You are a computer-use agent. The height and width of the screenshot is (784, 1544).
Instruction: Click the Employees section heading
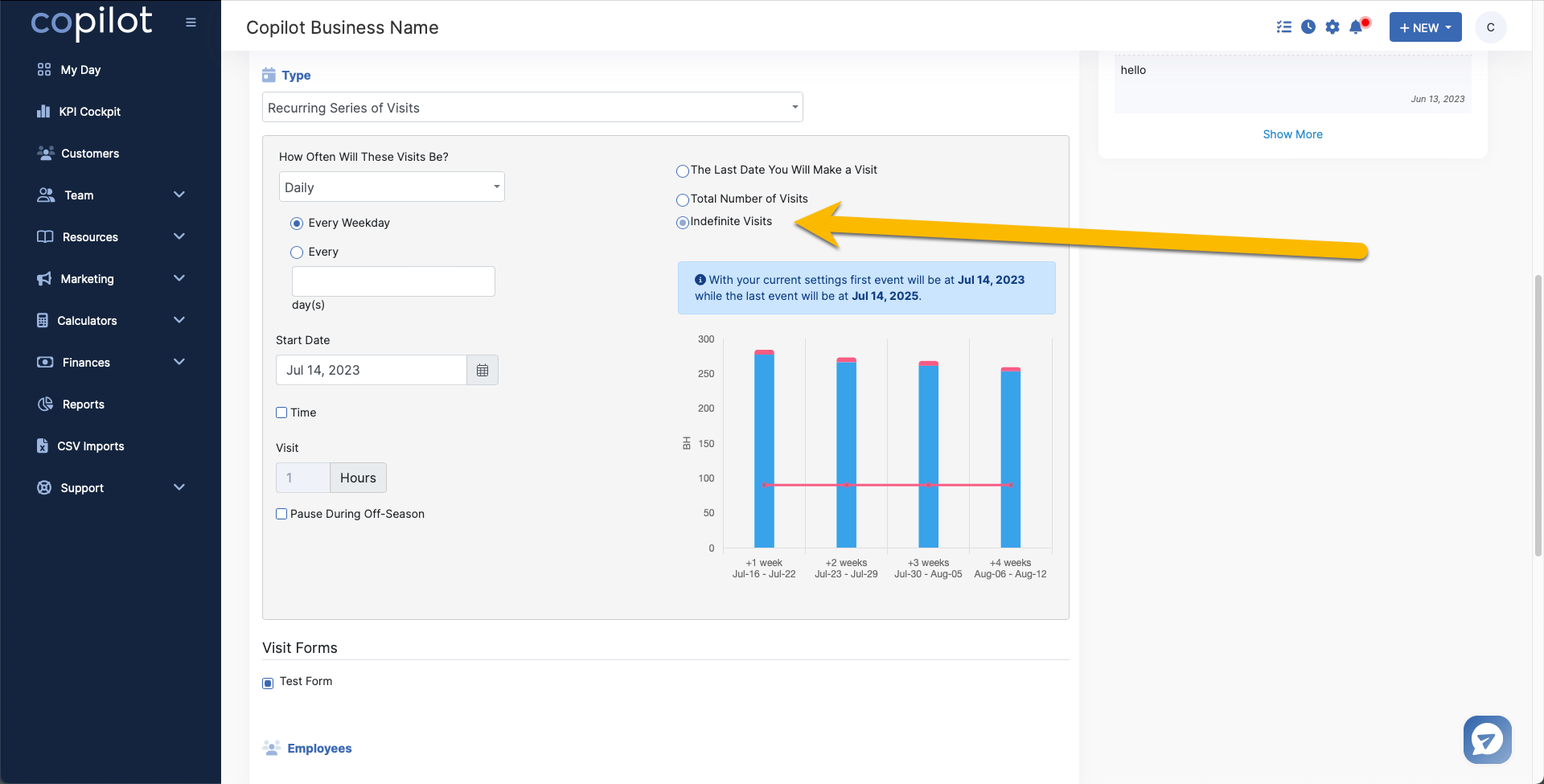[319, 749]
